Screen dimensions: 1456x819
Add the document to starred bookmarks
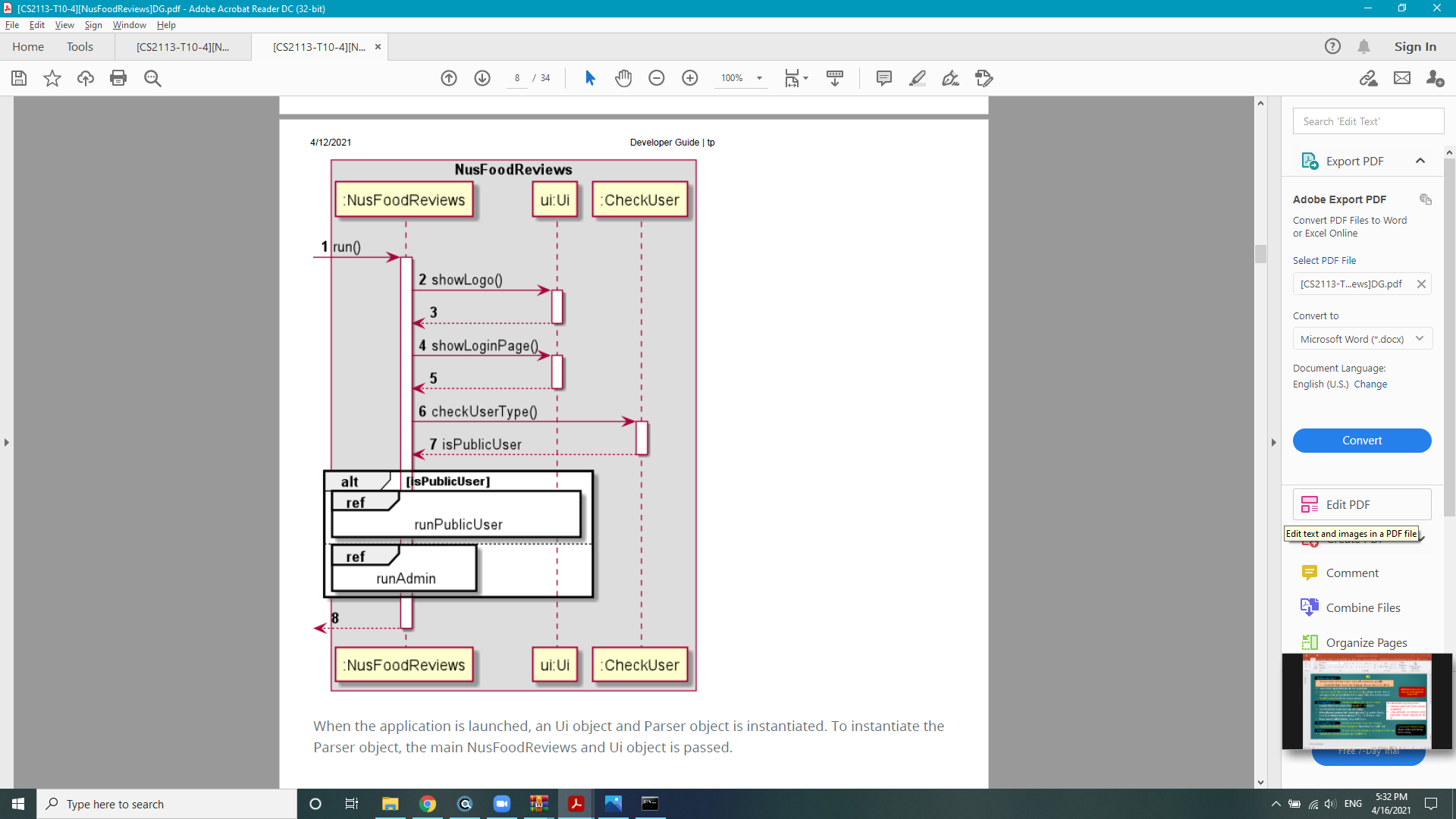[x=52, y=78]
